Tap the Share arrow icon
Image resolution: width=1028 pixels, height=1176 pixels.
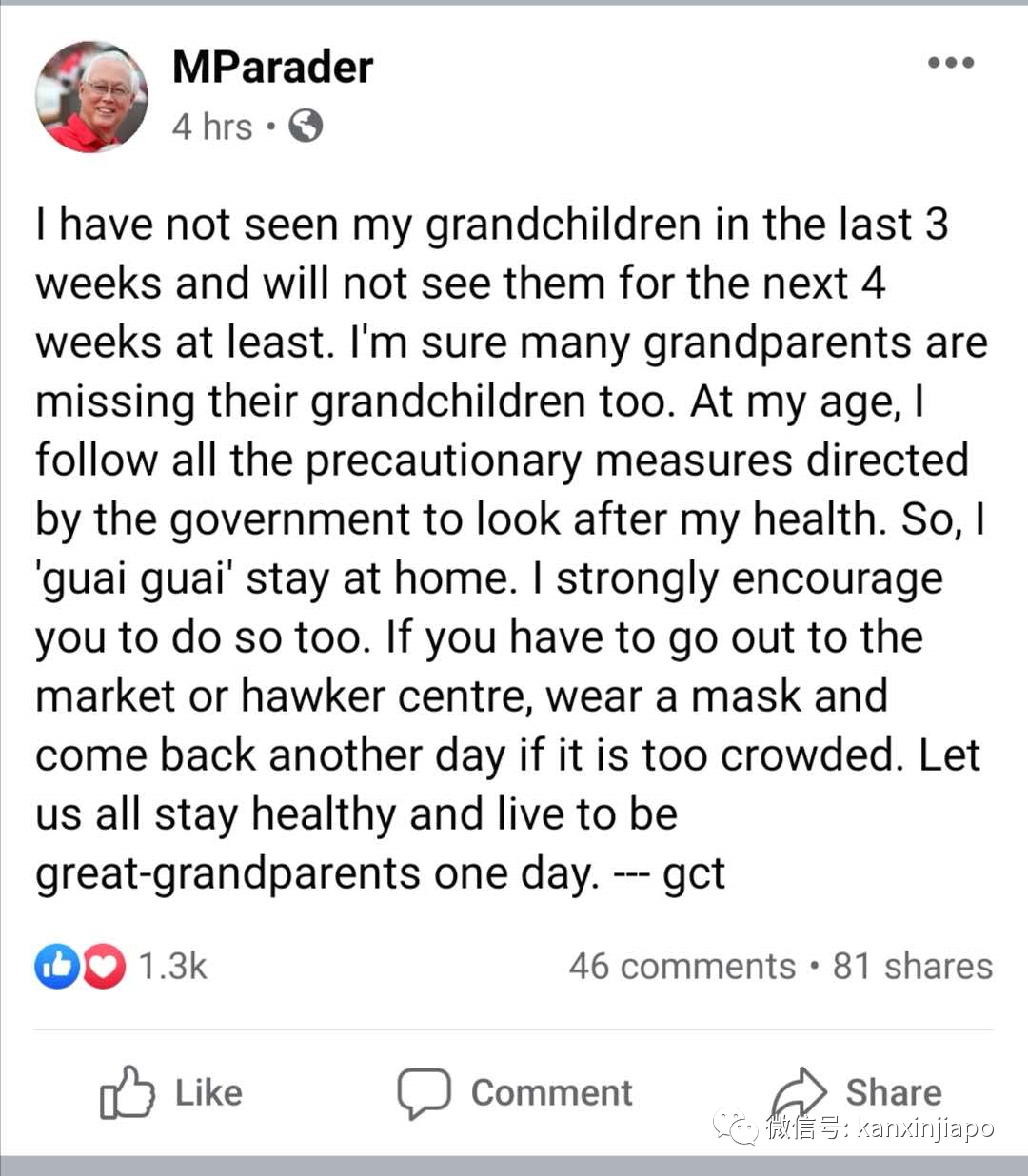799,1090
